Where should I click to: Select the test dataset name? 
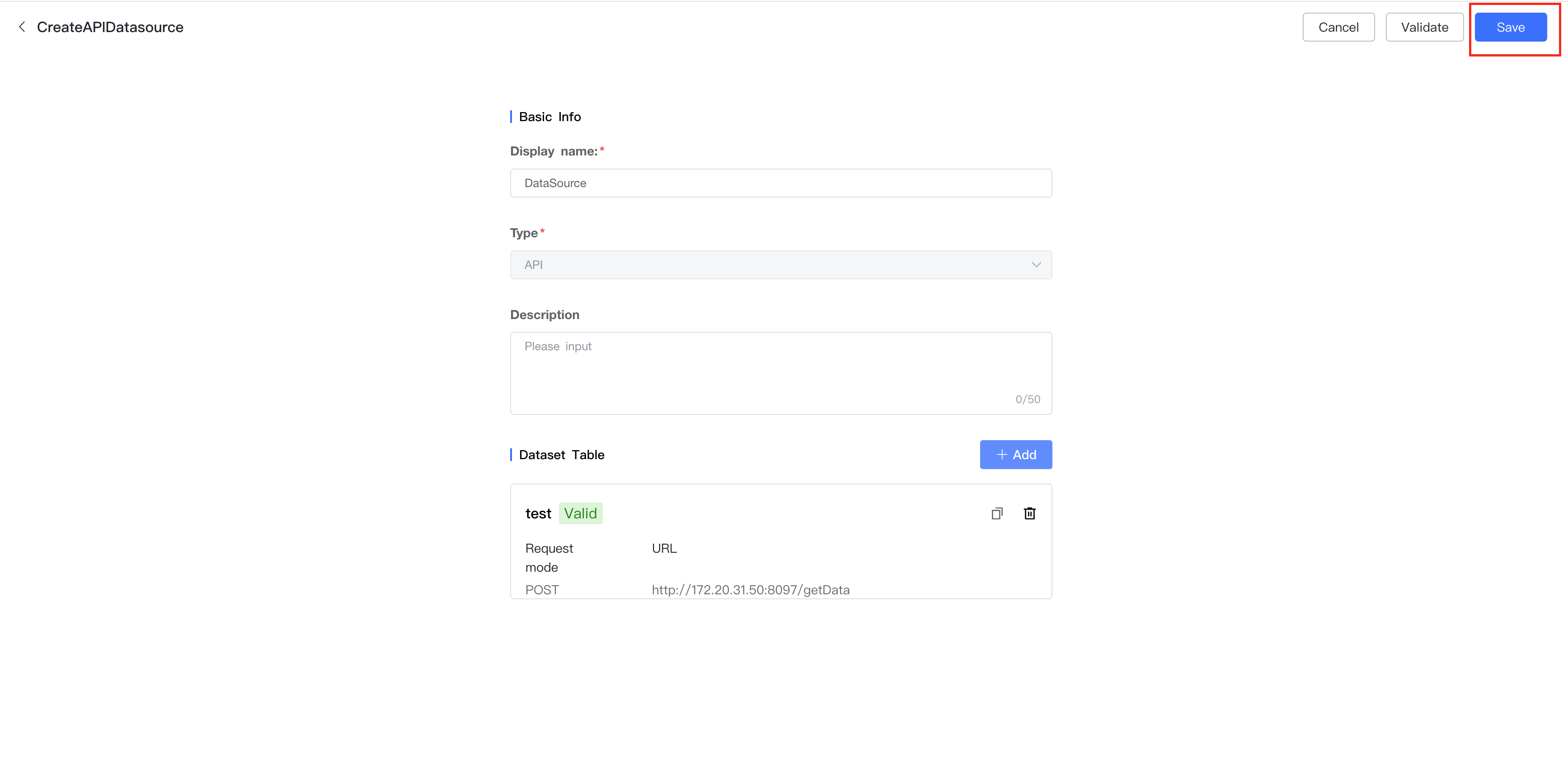click(x=538, y=513)
